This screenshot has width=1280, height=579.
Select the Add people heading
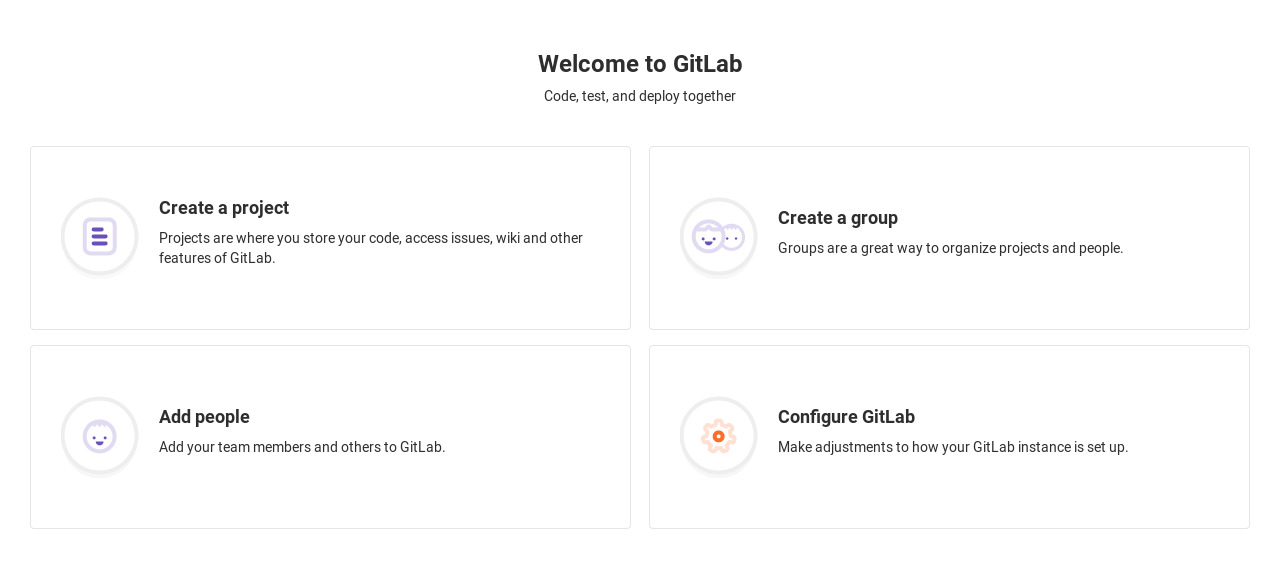(x=204, y=417)
